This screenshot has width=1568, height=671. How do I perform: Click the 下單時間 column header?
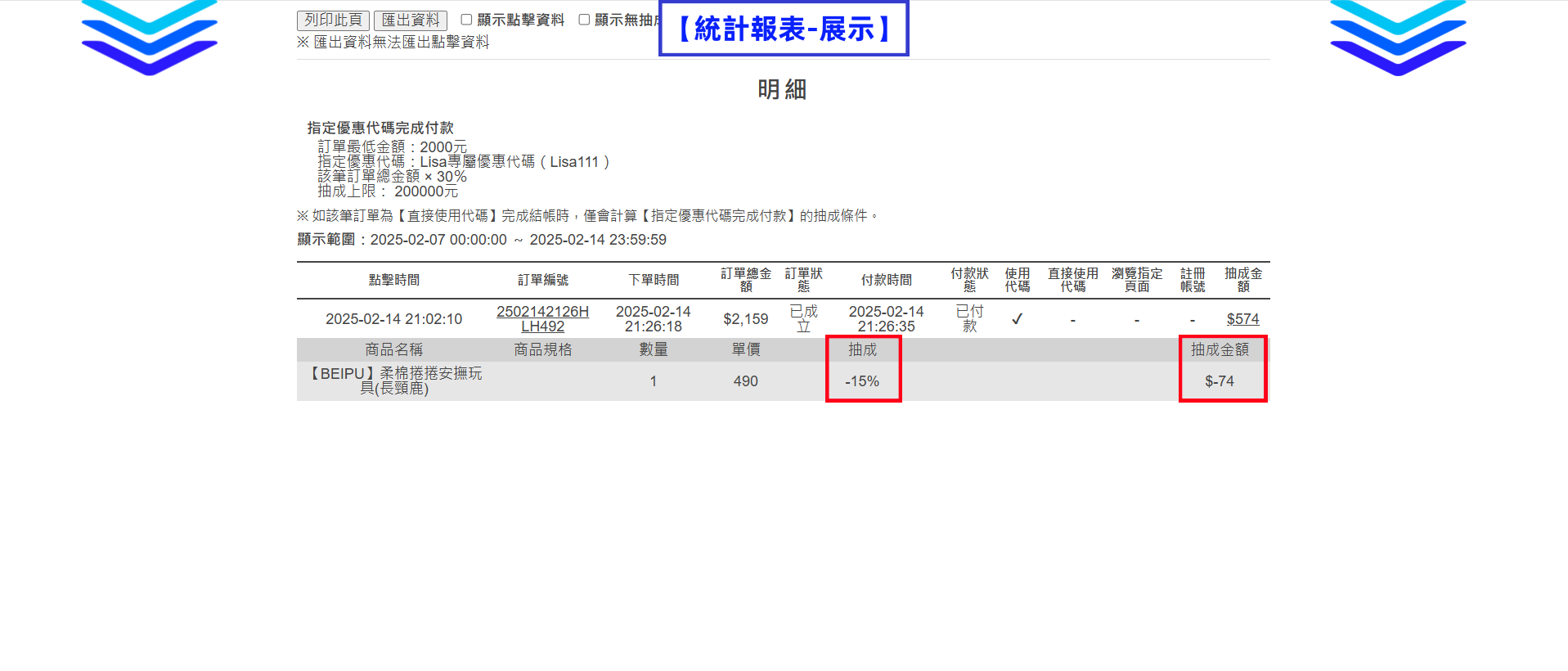[654, 280]
